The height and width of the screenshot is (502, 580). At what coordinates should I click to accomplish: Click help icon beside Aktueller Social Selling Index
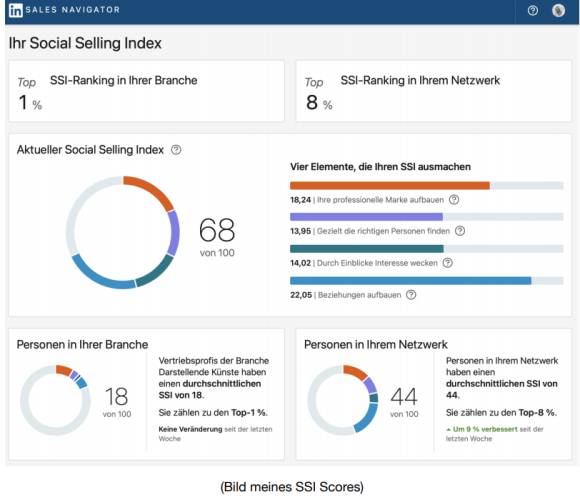click(176, 150)
